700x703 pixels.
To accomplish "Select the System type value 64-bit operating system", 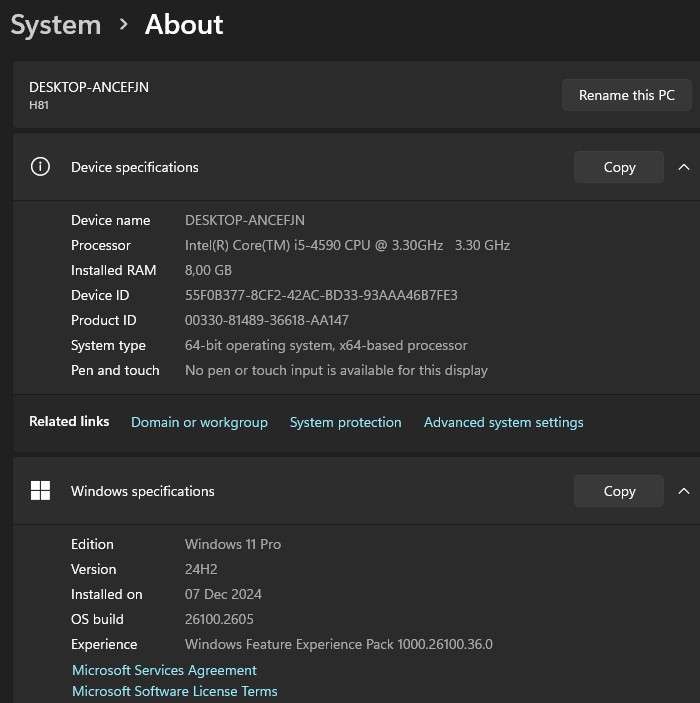I will click(326, 345).
